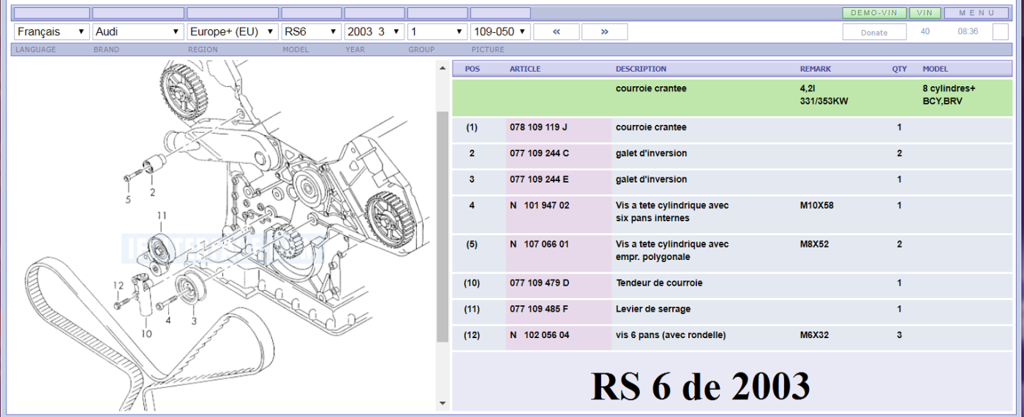The height and width of the screenshot is (417, 1024).
Task: Click the scroll-down arrow below the diagram
Action: coord(442,404)
